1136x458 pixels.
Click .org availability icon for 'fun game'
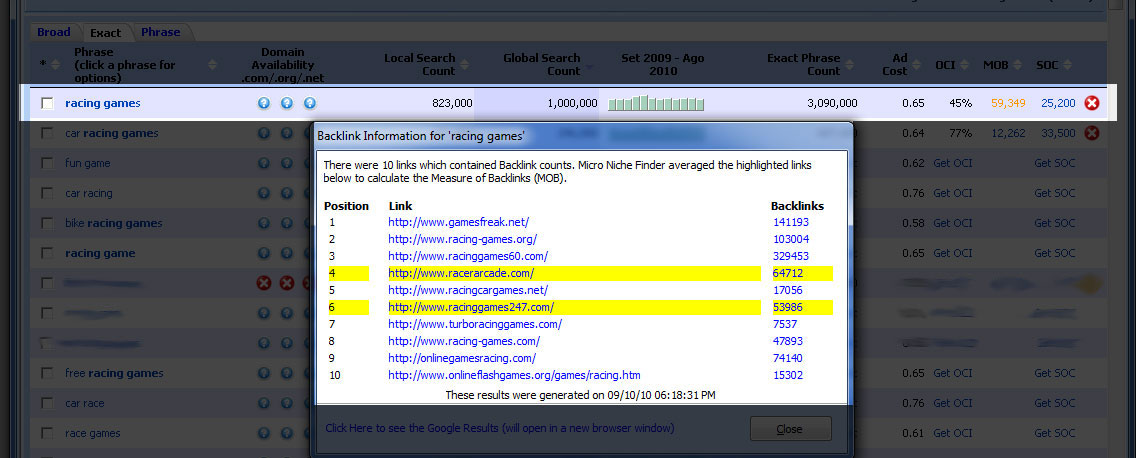pyautogui.click(x=287, y=163)
